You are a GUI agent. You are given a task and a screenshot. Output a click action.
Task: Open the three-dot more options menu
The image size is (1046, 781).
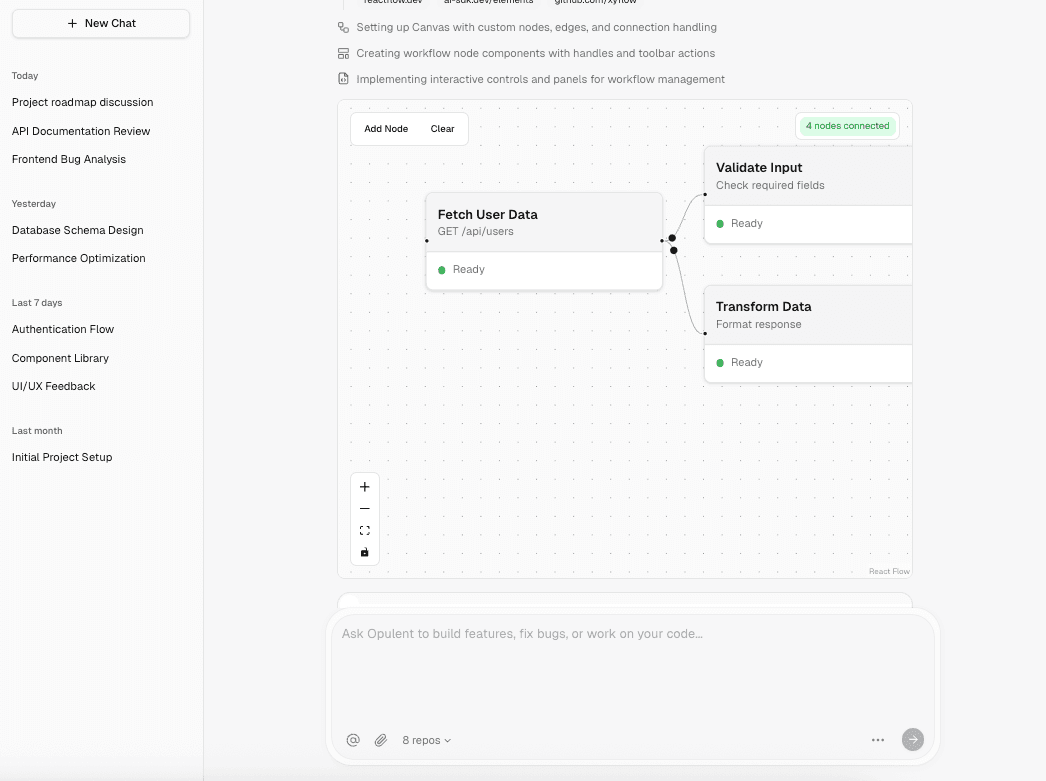click(x=878, y=740)
